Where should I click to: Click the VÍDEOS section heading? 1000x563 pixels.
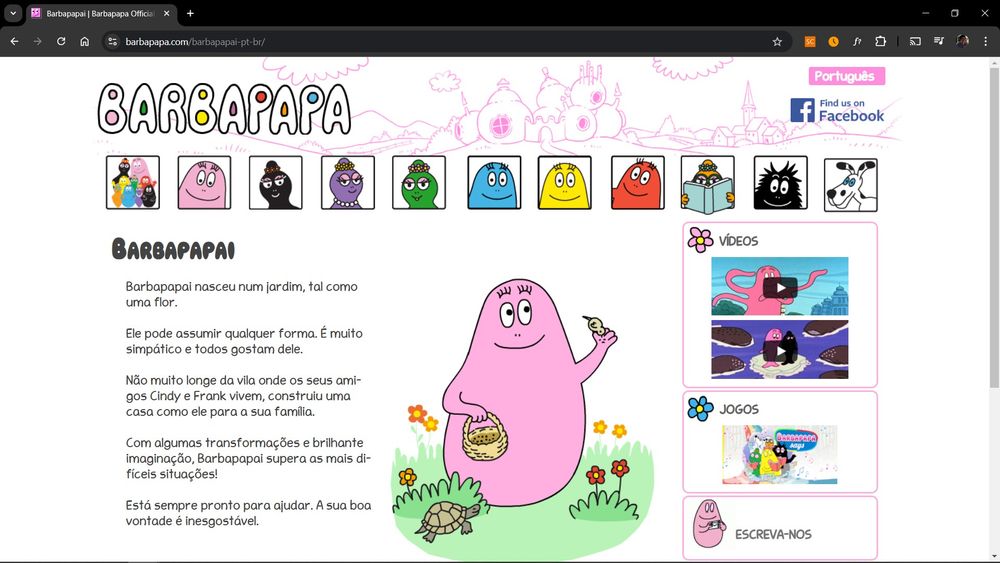(739, 241)
